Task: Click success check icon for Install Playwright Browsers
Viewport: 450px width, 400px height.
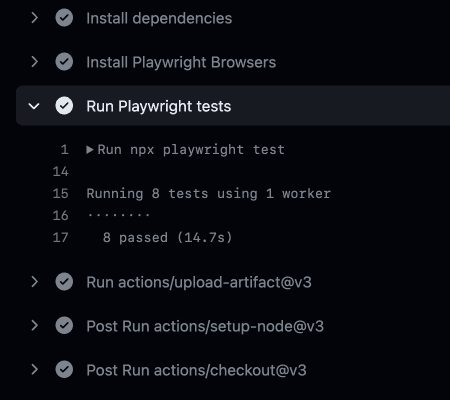Action: point(64,62)
